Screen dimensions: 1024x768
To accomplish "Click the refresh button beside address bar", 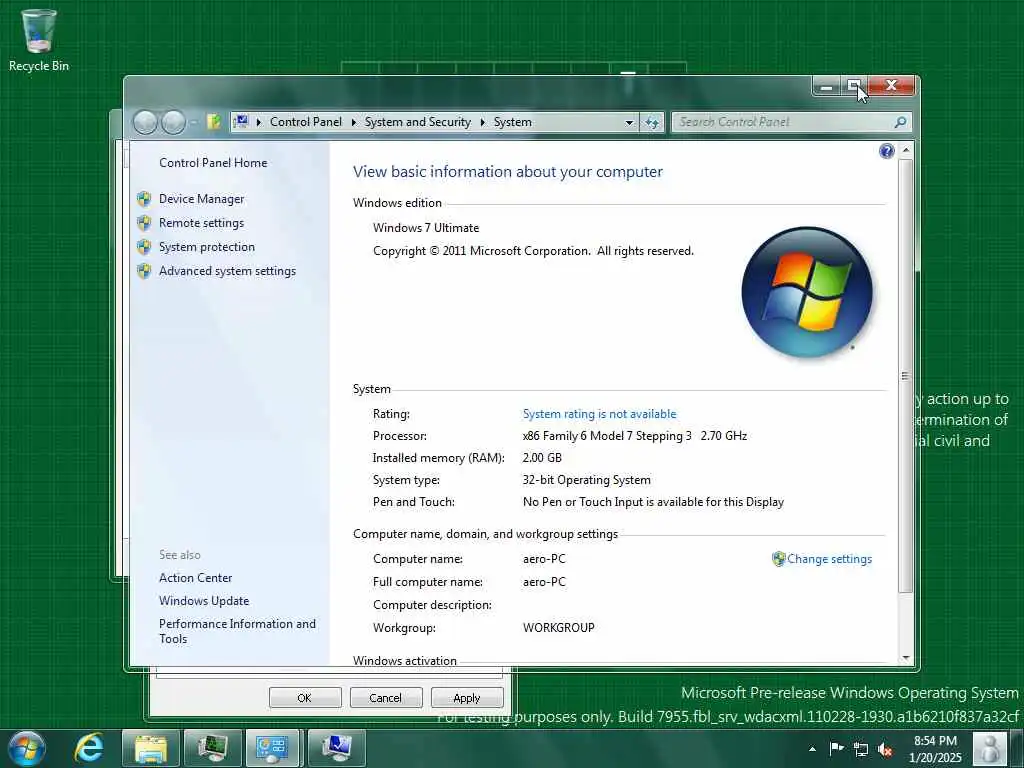I will (x=652, y=122).
